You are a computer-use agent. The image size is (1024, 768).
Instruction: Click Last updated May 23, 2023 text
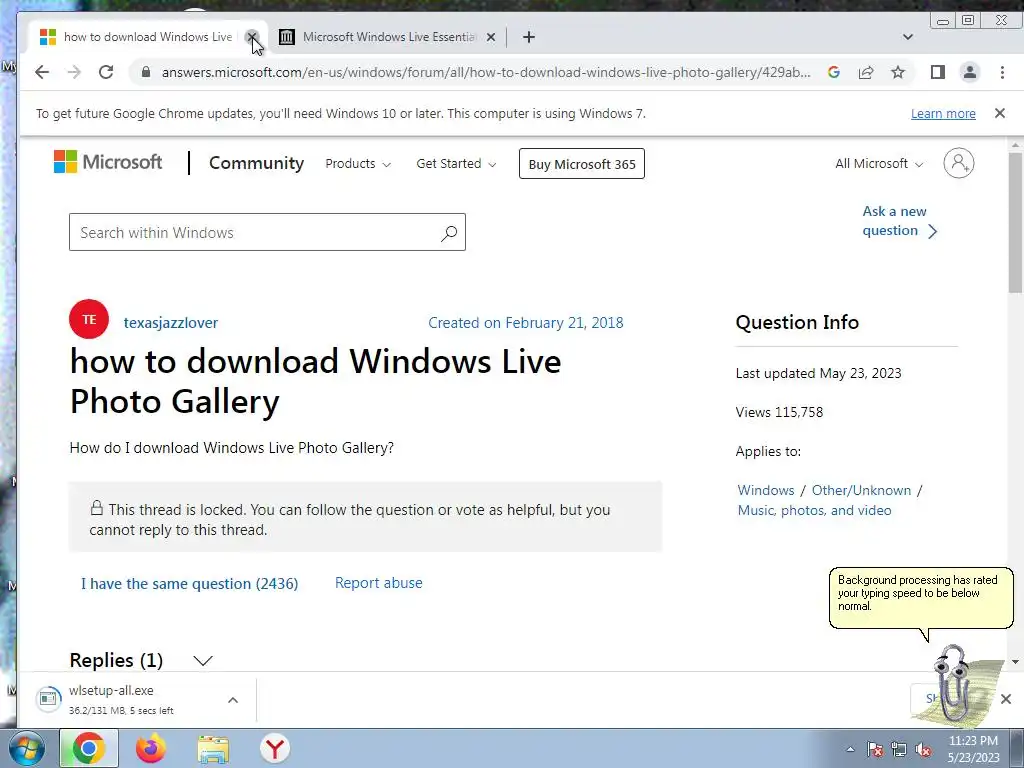818,373
